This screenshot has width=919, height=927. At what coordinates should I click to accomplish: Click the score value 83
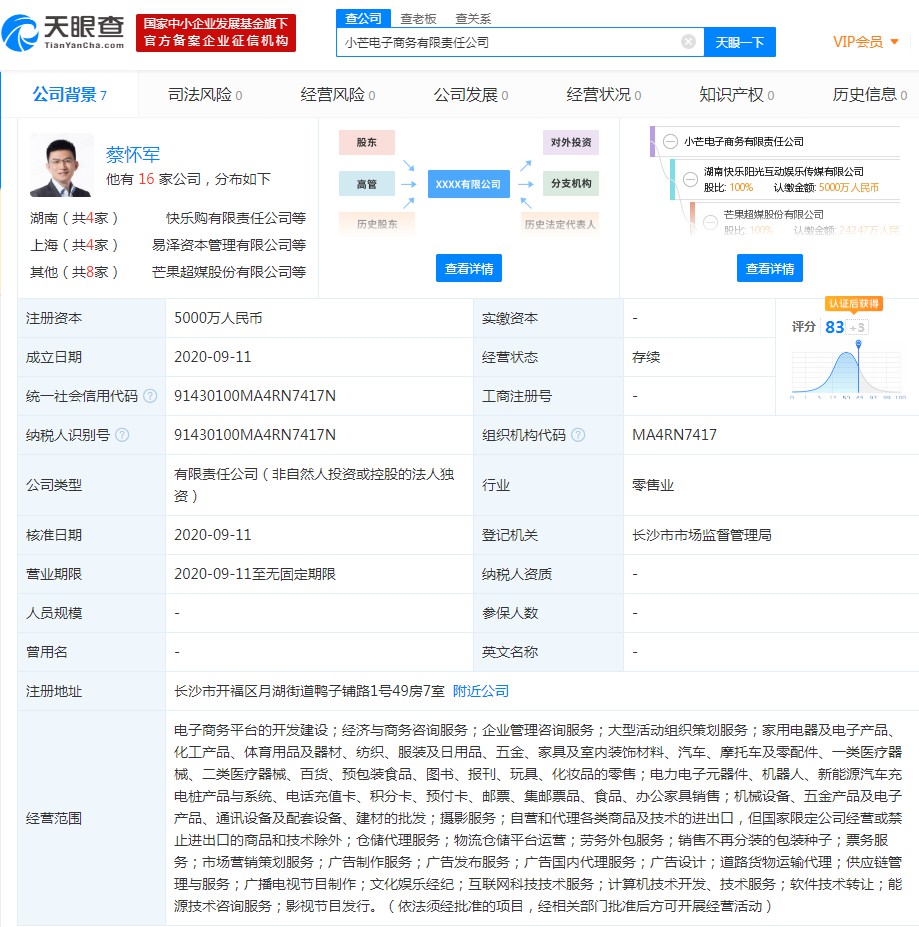(834, 327)
